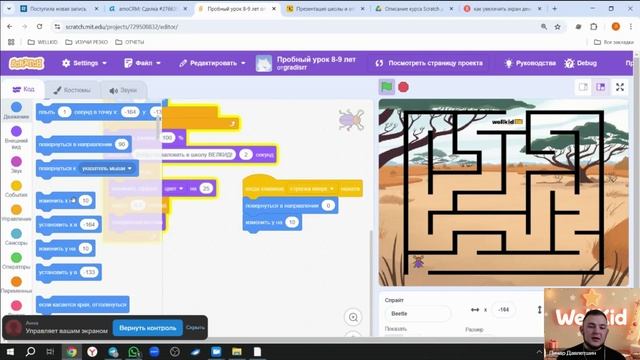Click Скрыть in screen control bar
This screenshot has width=640, height=360.
tap(195, 327)
